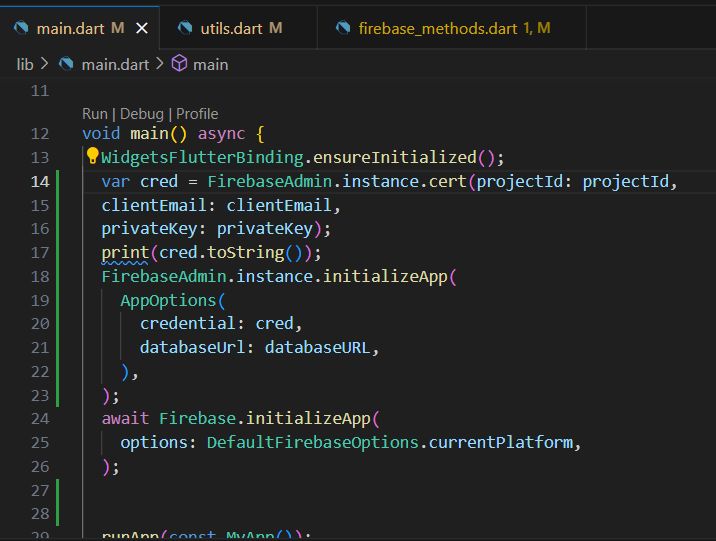
Task: Click Dart file icon on utils.dart tab
Action: coord(185,28)
